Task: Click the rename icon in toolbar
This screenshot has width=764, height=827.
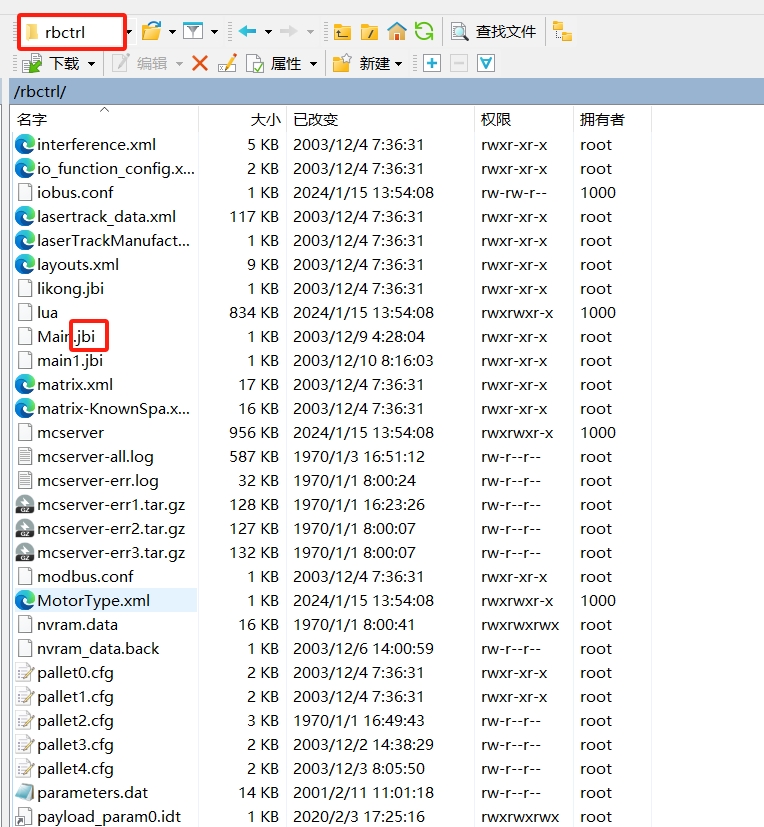Action: 227,64
